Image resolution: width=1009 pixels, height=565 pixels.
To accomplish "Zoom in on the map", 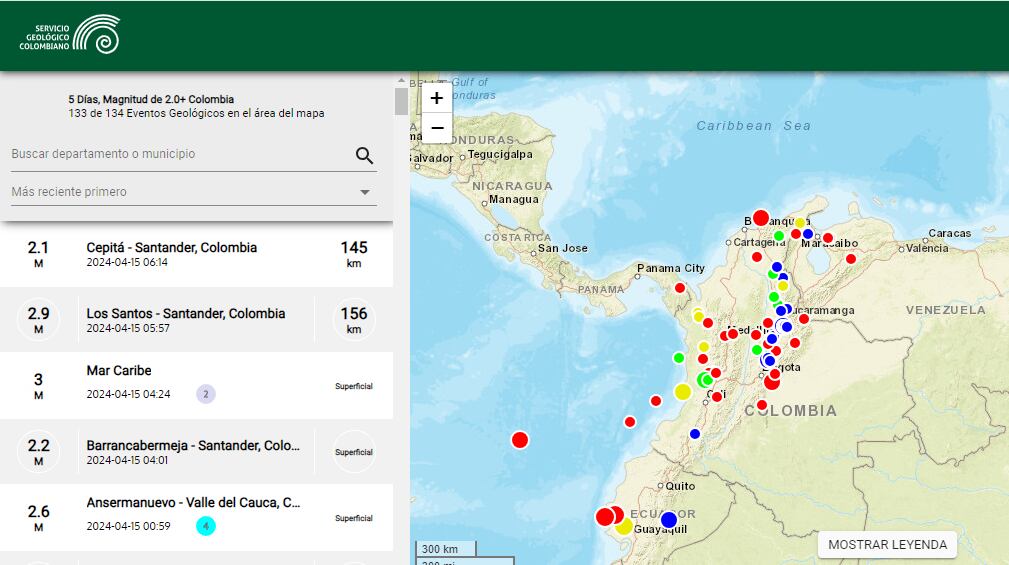I will pos(437,98).
